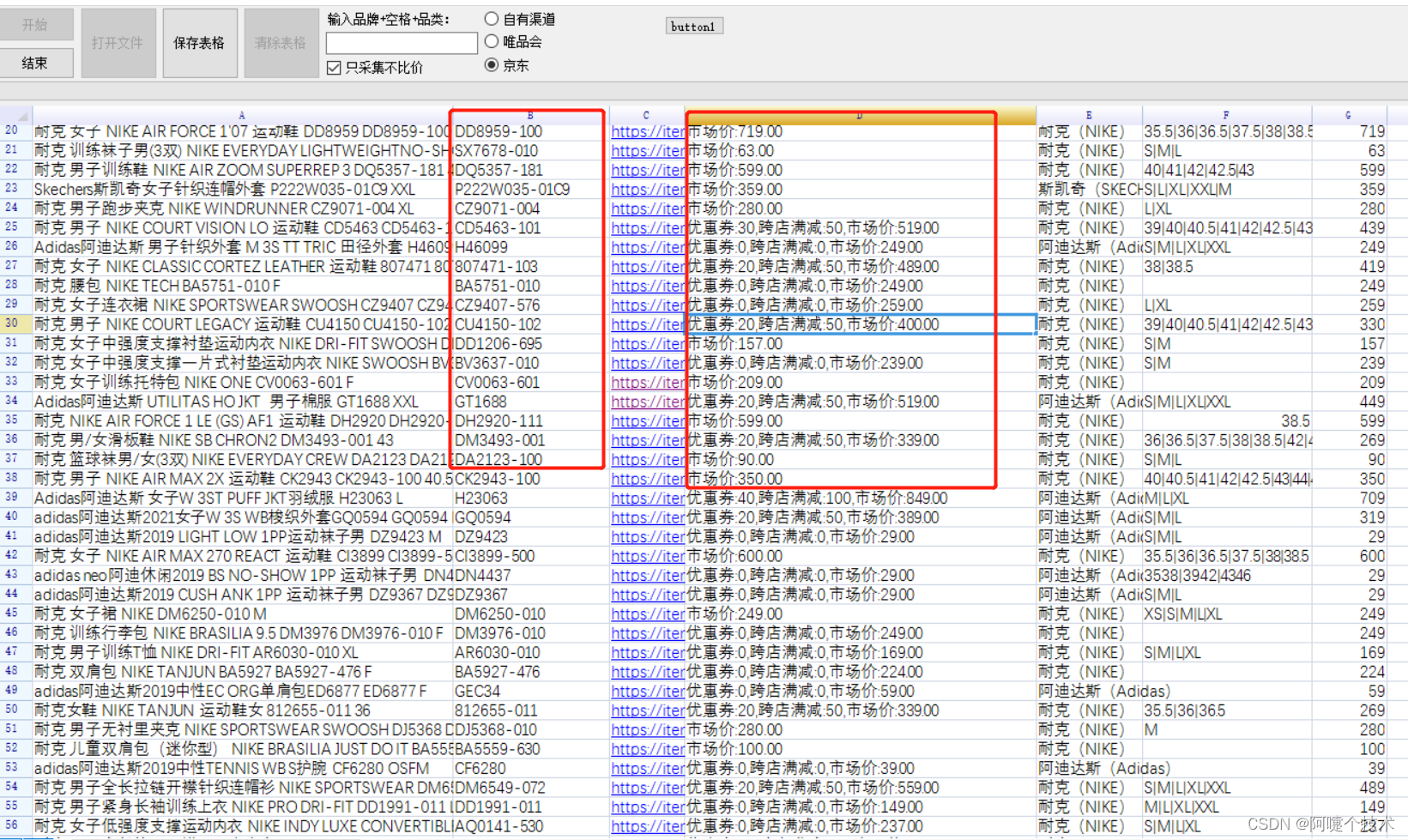
Task: Click cell with code DD8959-100
Action: click(x=530, y=132)
